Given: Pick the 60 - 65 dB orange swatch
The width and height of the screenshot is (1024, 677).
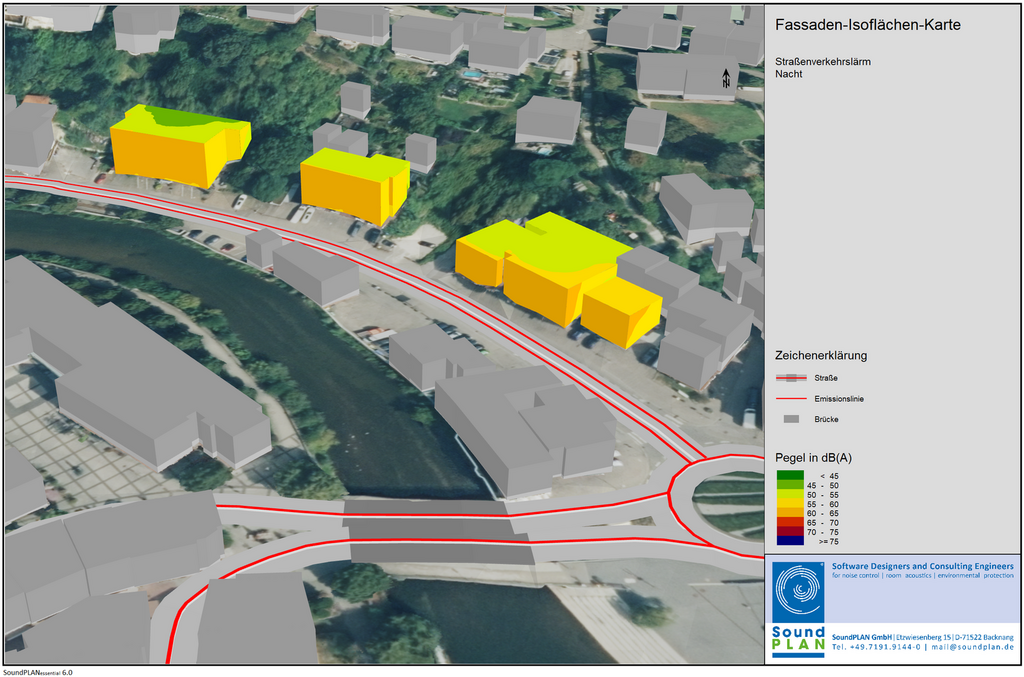Looking at the screenshot, I should [789, 513].
